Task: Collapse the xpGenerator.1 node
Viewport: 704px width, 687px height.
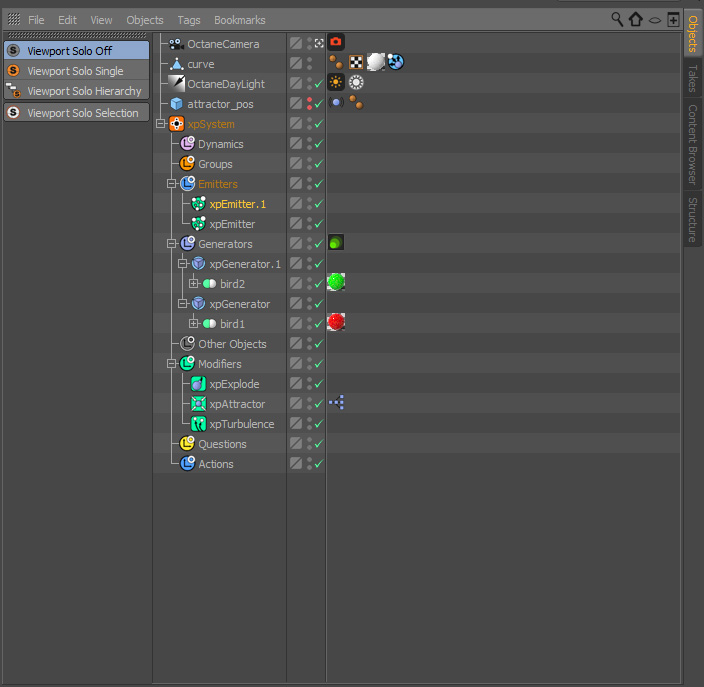Action: click(182, 264)
